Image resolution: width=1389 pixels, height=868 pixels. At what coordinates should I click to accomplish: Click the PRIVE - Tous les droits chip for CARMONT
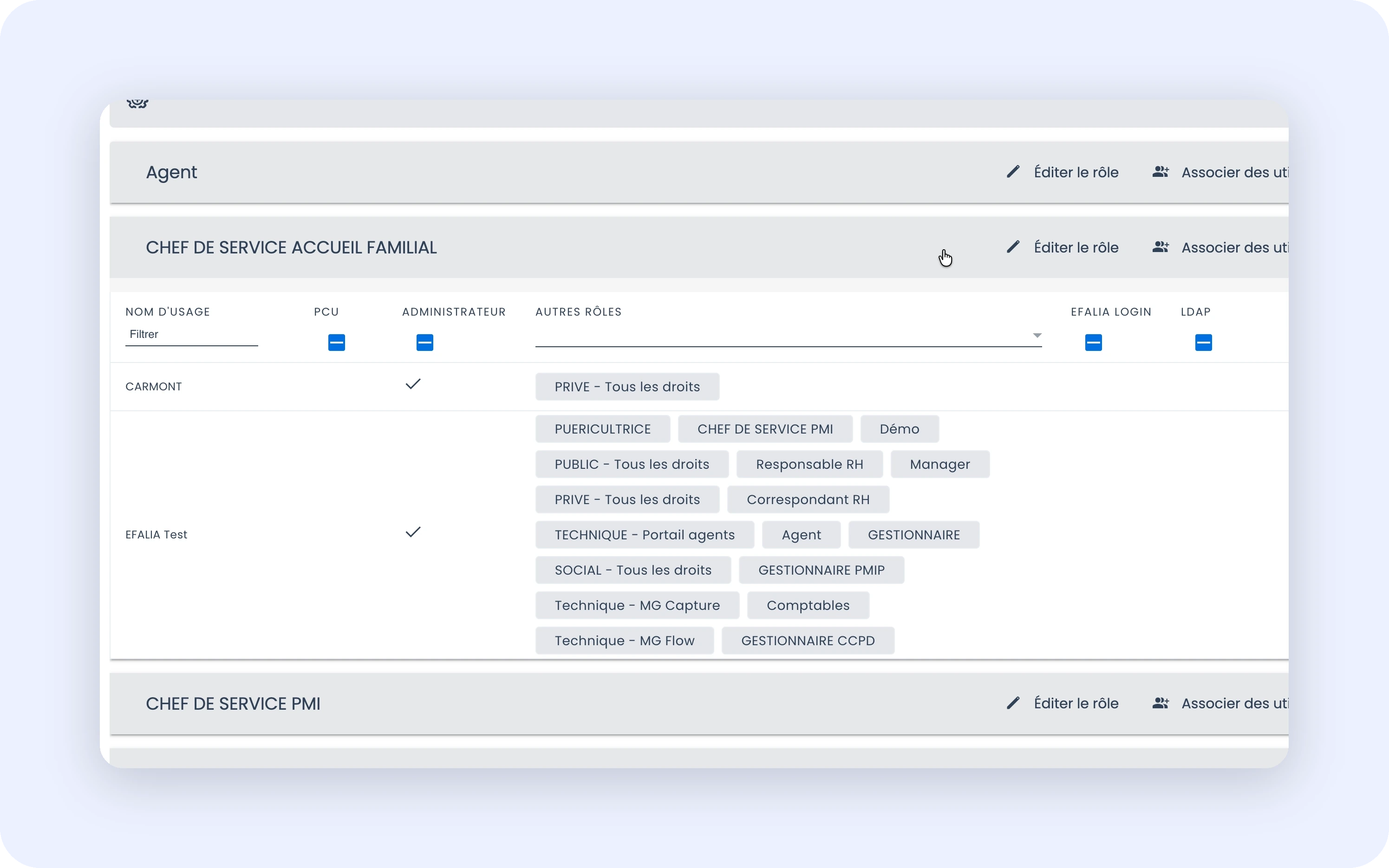pyautogui.click(x=627, y=387)
